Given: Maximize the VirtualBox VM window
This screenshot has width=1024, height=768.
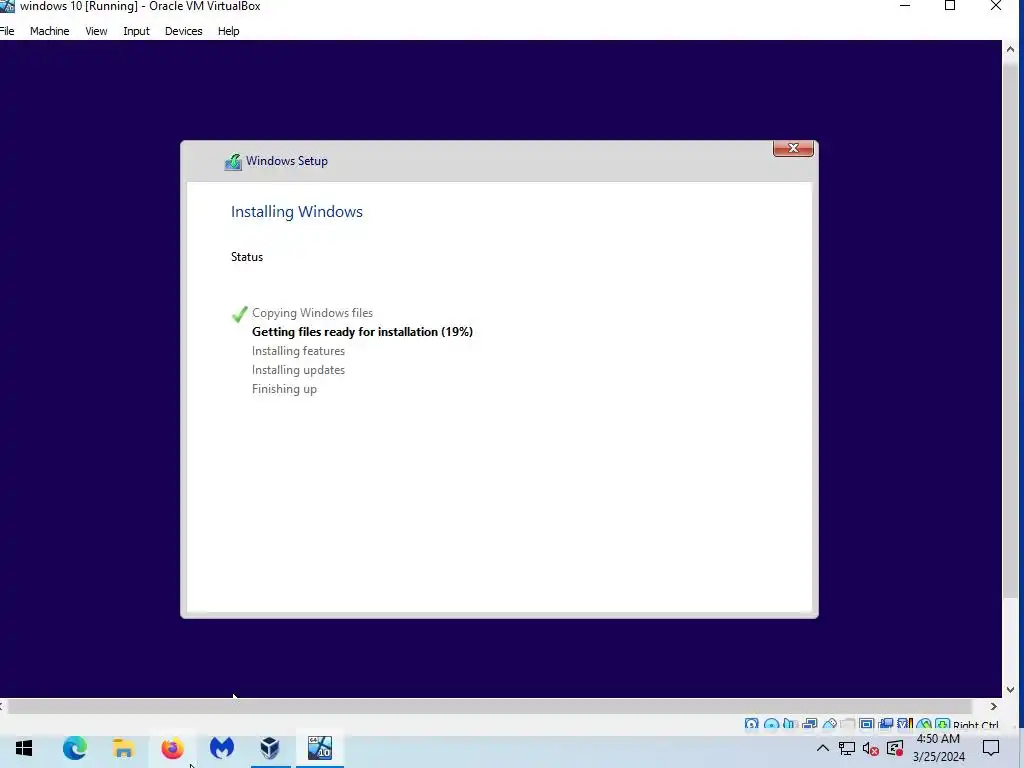Looking at the screenshot, I should pyautogui.click(x=950, y=7).
